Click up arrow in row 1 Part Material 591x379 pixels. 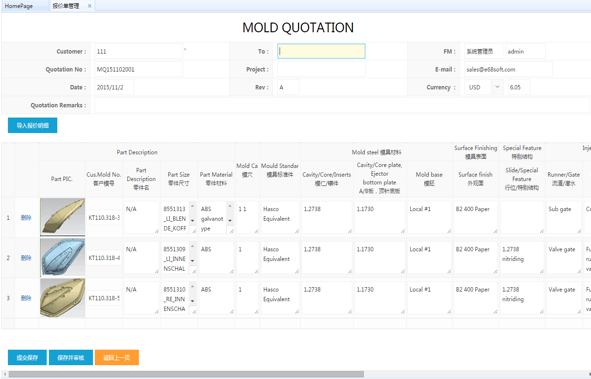(230, 206)
